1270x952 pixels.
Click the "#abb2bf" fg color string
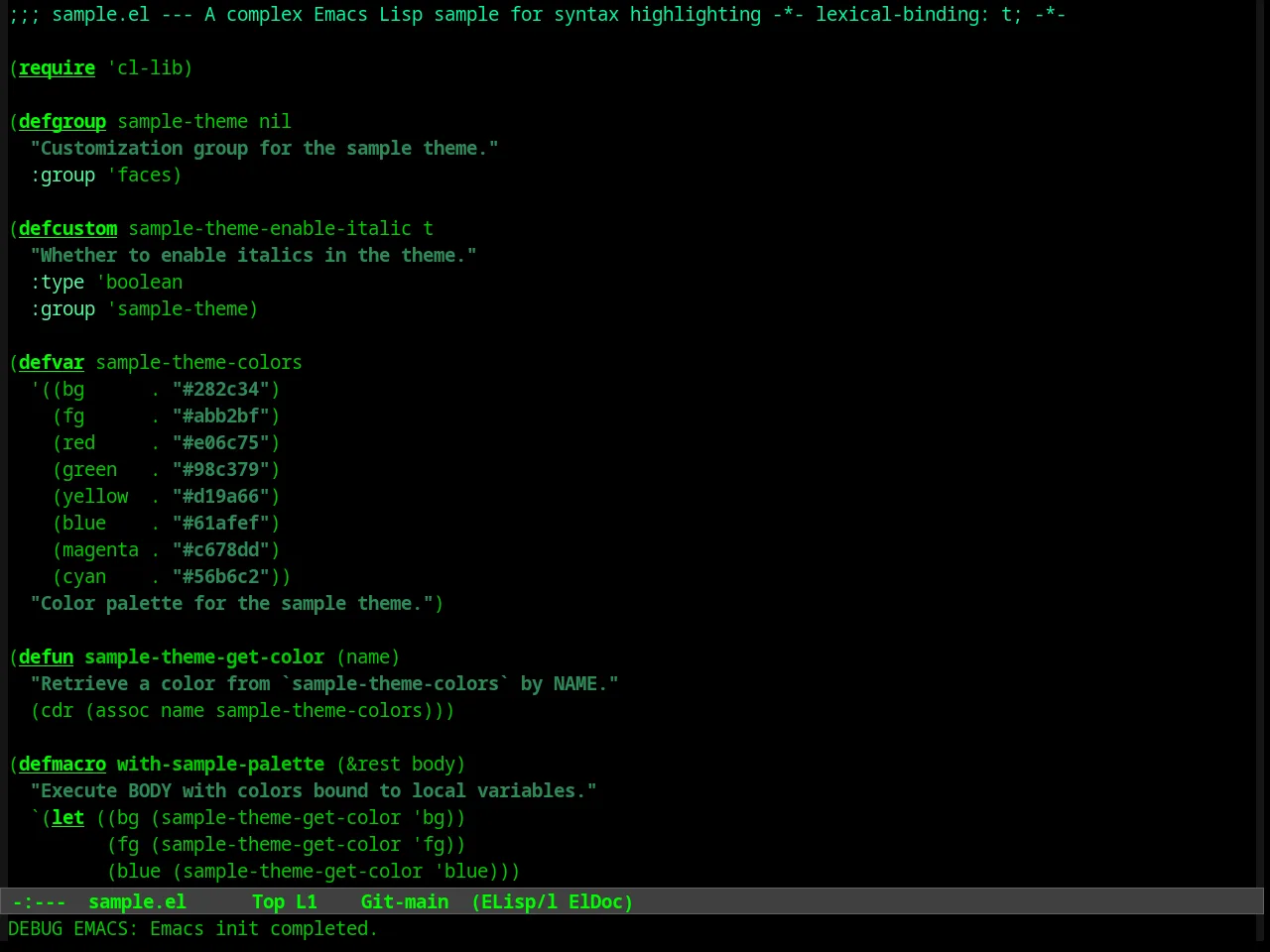pos(221,416)
